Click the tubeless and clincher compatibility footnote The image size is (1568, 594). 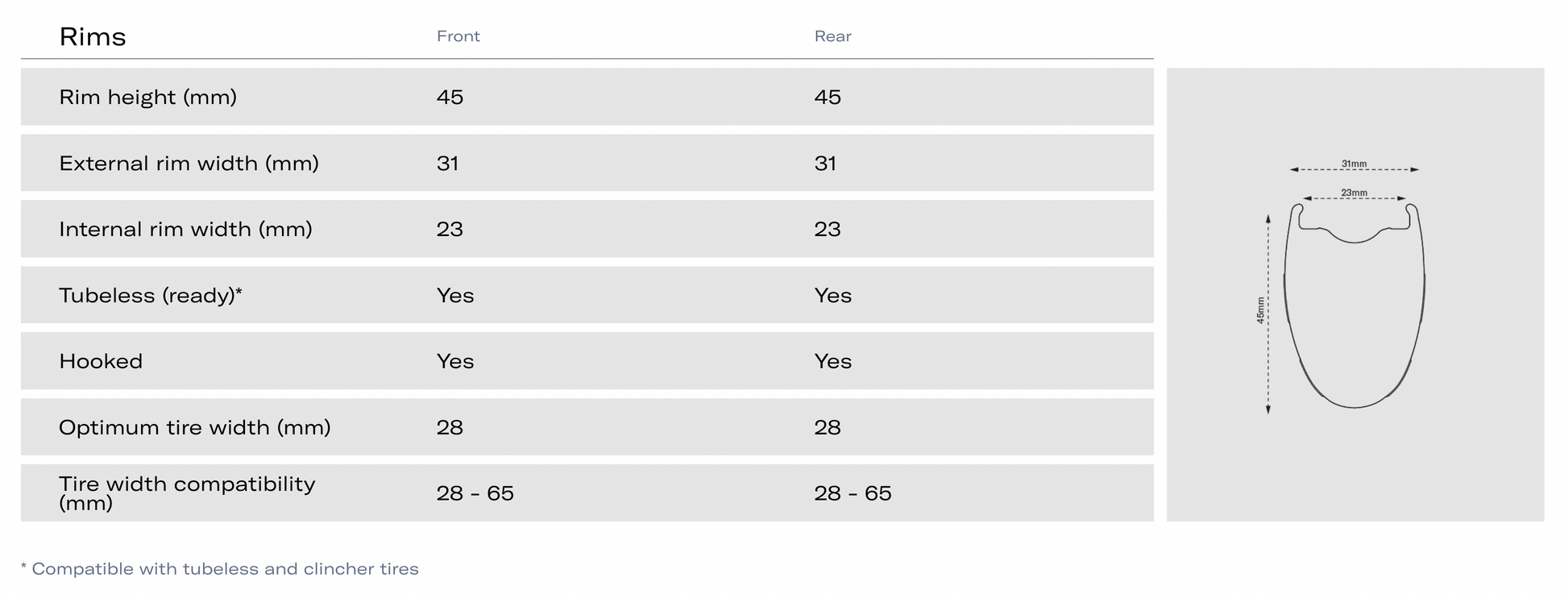tap(220, 569)
